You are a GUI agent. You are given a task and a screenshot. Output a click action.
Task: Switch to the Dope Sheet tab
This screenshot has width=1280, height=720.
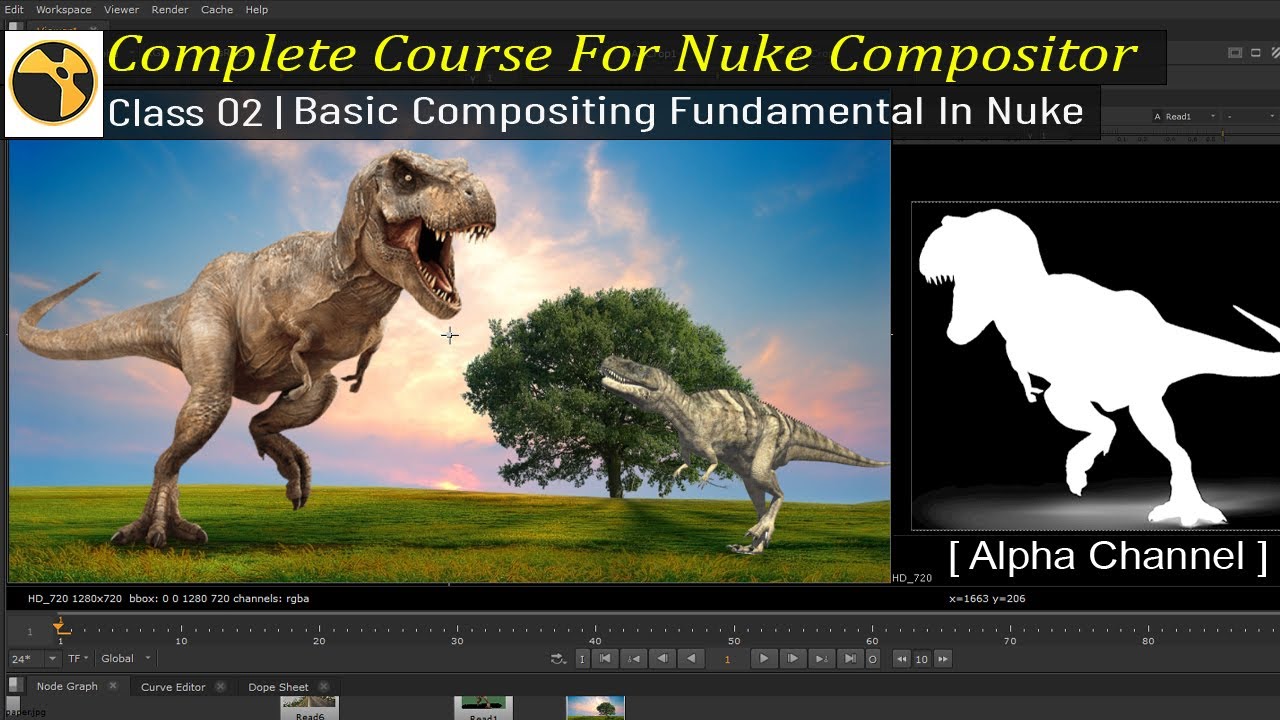(278, 687)
